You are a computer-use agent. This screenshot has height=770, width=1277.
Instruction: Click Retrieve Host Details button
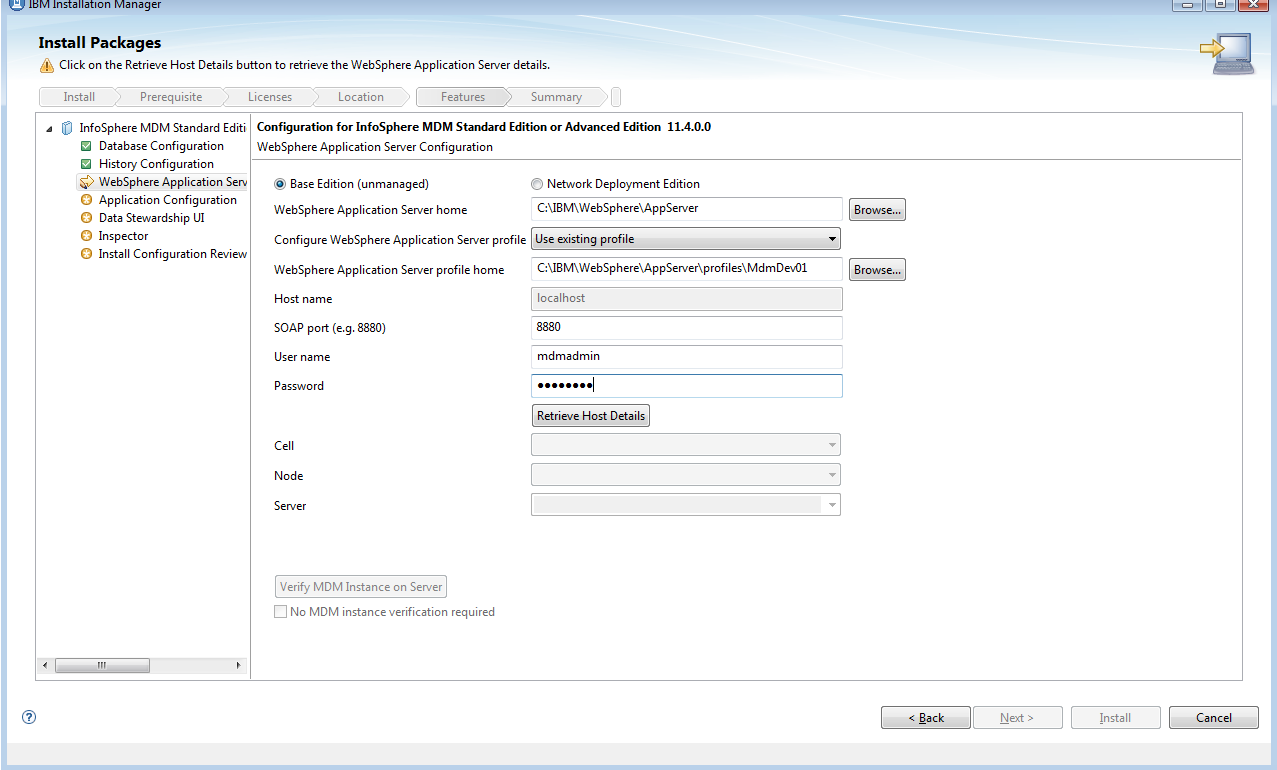point(591,416)
